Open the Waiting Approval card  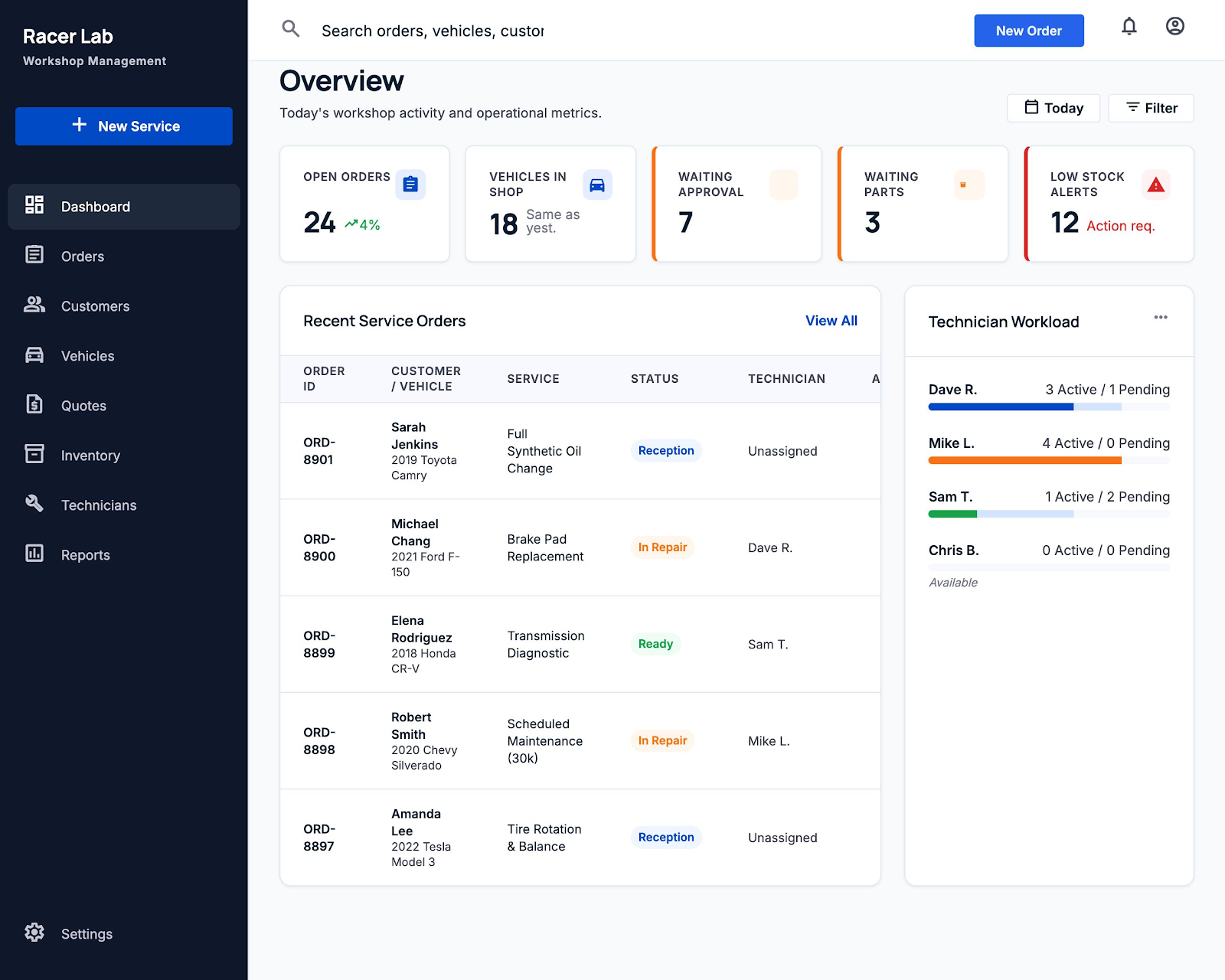click(737, 204)
